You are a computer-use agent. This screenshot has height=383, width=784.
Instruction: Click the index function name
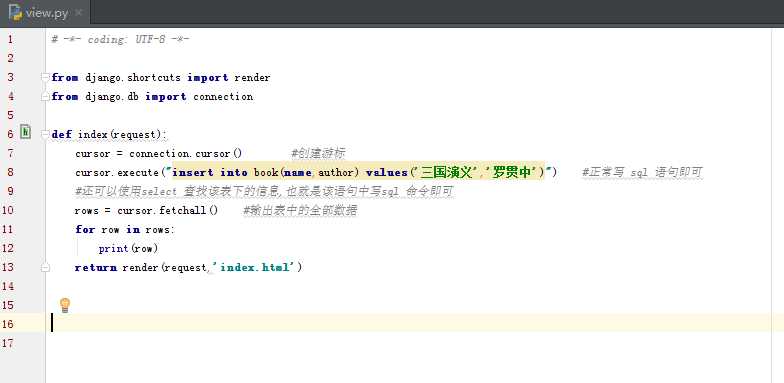tap(92, 134)
